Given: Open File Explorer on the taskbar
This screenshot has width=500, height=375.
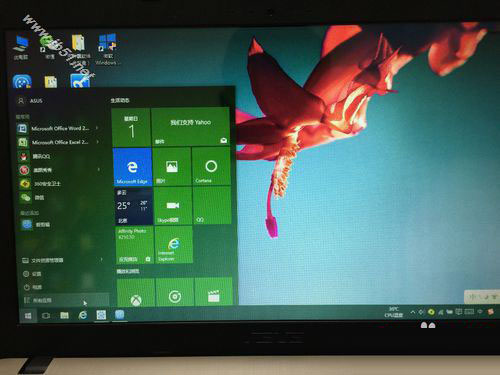Looking at the screenshot, I should click(x=64, y=315).
